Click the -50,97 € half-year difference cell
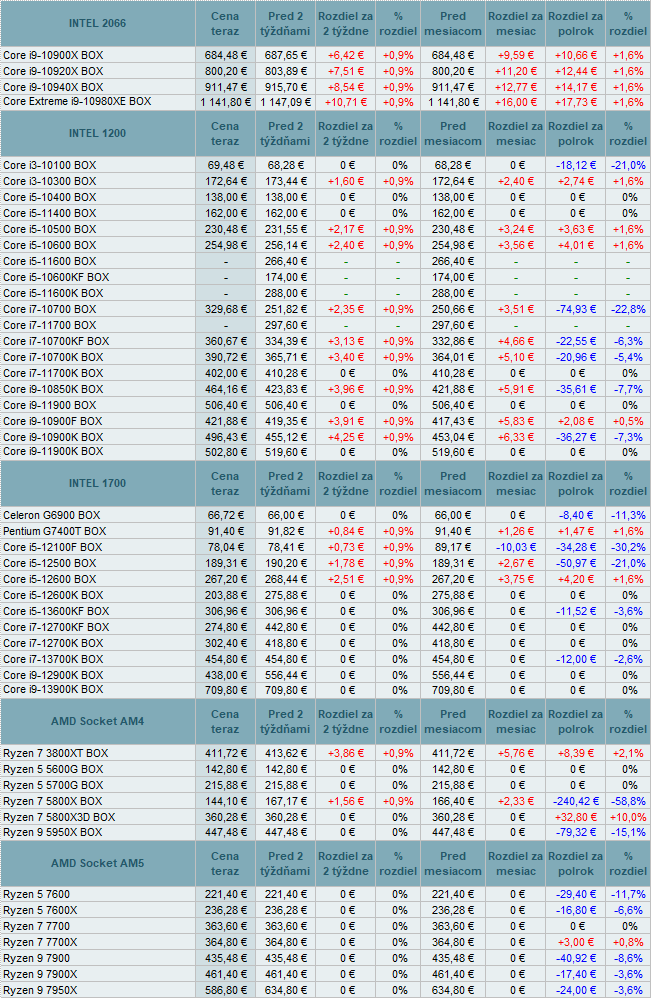 click(575, 563)
